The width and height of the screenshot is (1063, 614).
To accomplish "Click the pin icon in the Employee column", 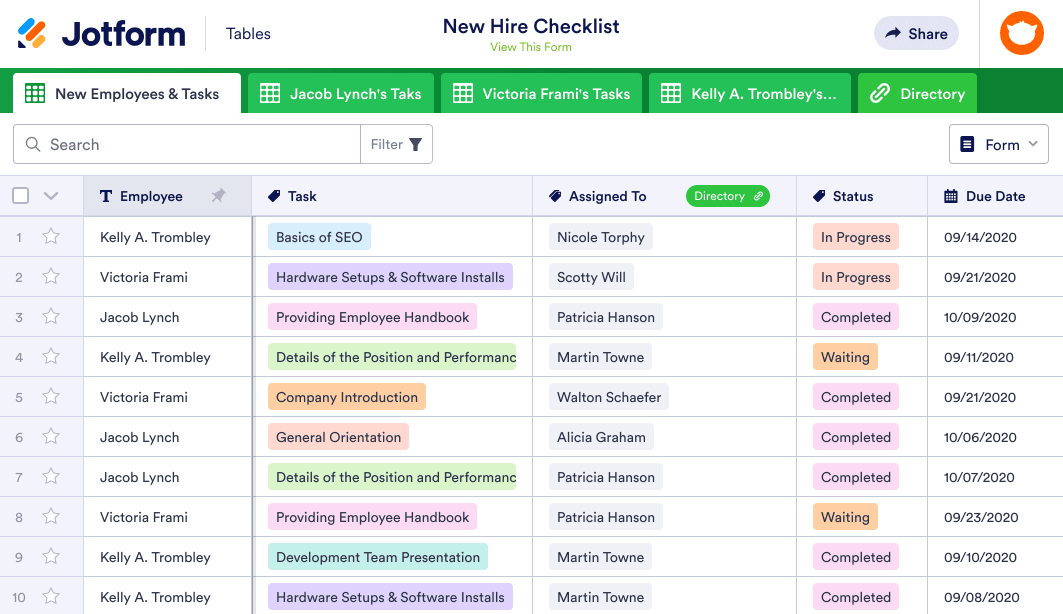I will click(218, 197).
